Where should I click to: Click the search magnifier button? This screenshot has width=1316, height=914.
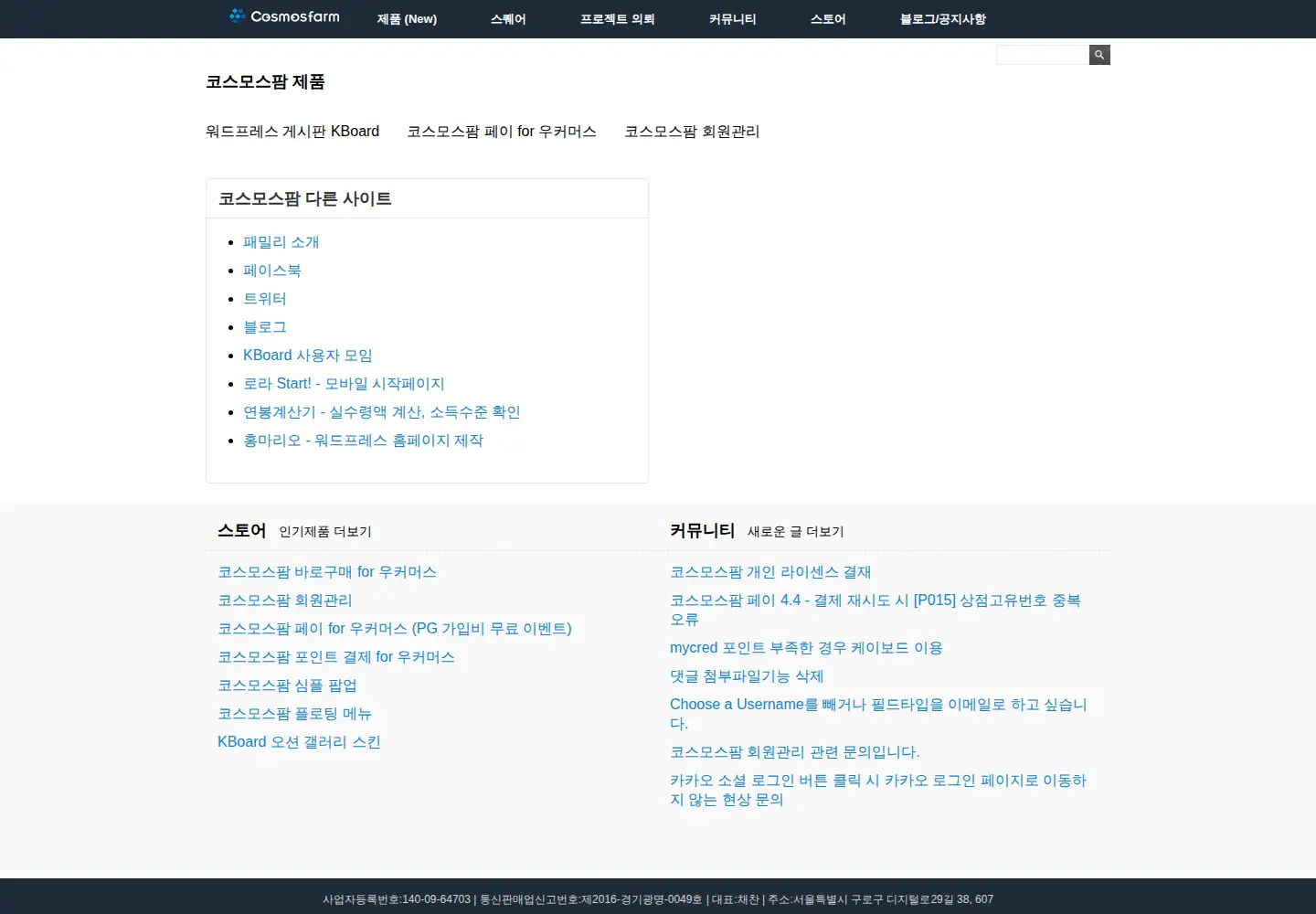[1099, 55]
